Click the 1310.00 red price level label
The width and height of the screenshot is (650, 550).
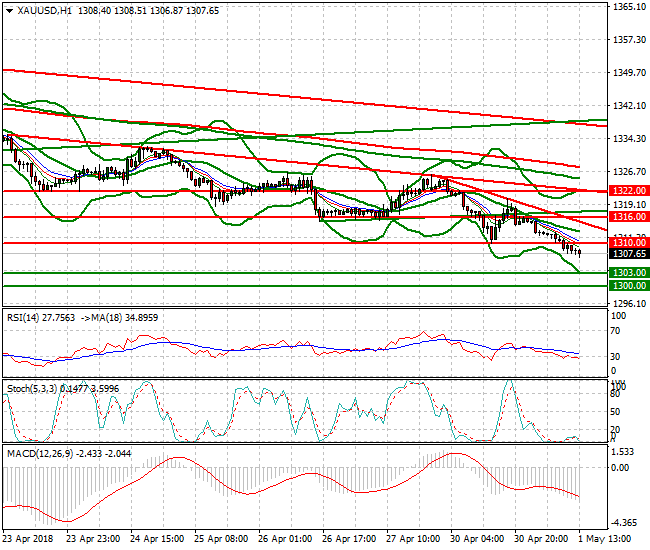click(629, 243)
